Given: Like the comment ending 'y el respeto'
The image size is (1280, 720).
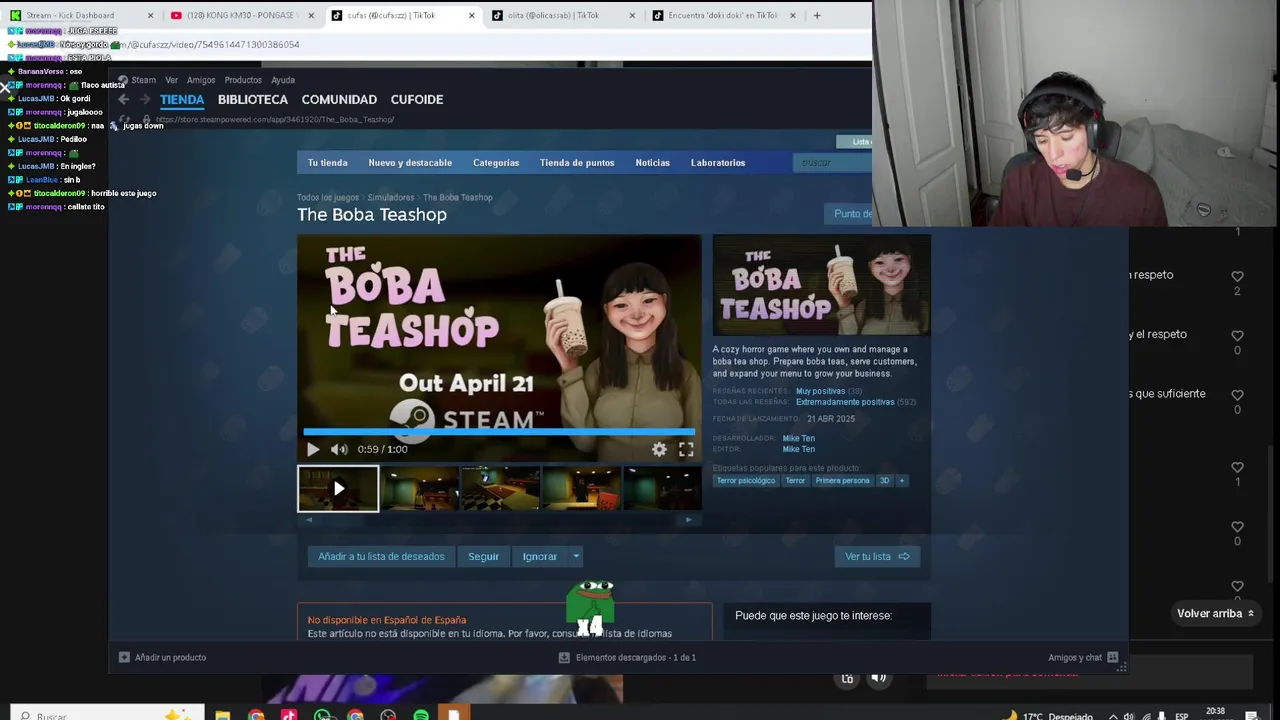Looking at the screenshot, I should (x=1237, y=335).
